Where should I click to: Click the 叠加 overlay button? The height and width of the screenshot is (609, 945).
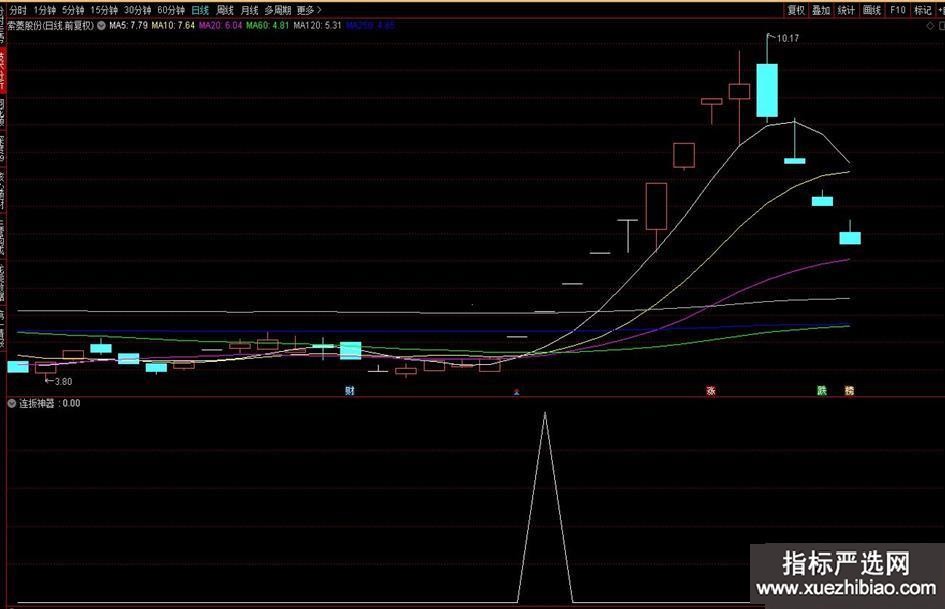(821, 10)
